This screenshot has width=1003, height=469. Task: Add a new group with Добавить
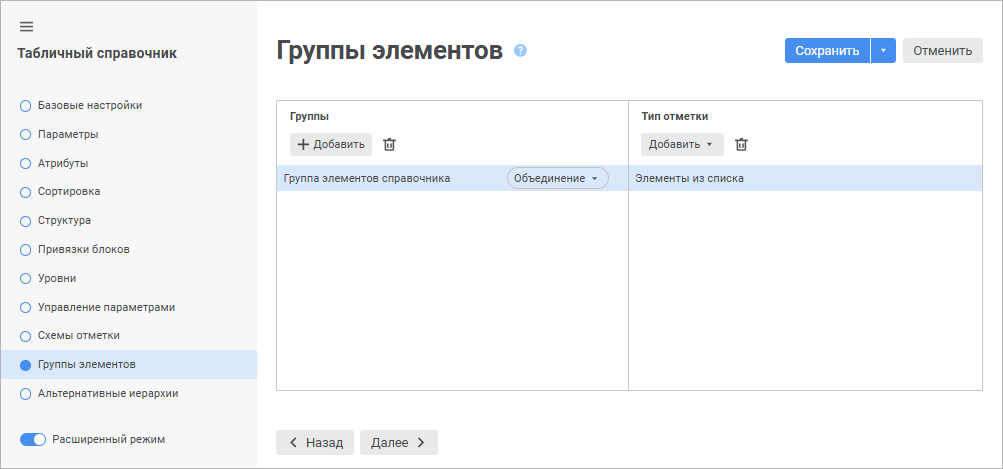(331, 145)
